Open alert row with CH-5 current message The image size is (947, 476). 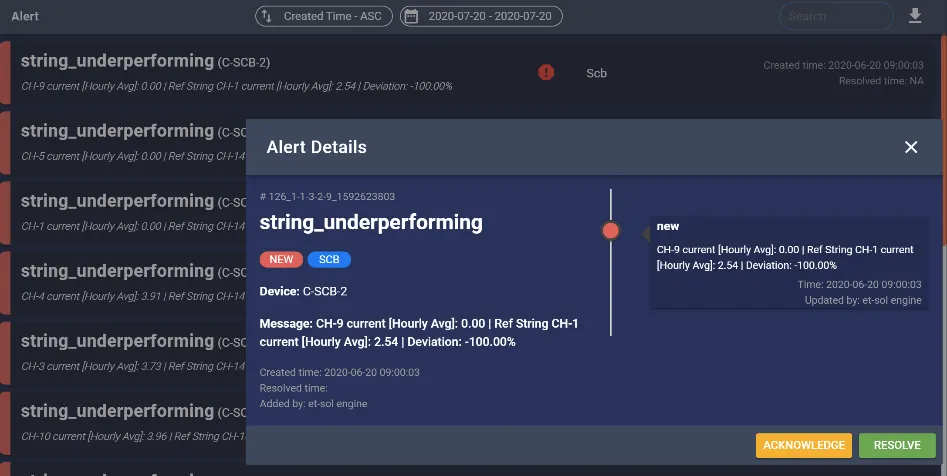[124, 144]
